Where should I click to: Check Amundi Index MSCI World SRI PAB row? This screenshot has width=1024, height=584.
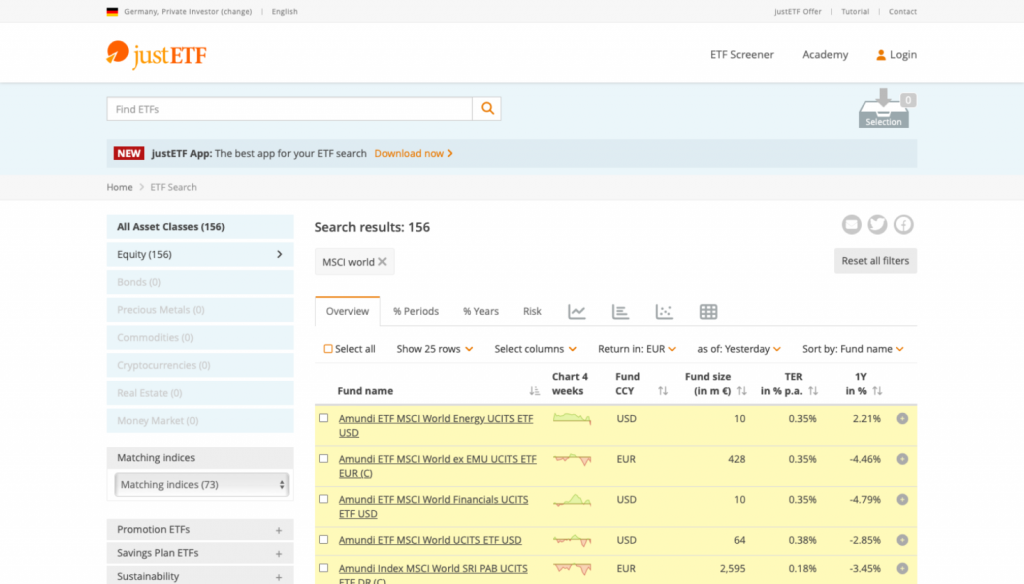(x=324, y=568)
